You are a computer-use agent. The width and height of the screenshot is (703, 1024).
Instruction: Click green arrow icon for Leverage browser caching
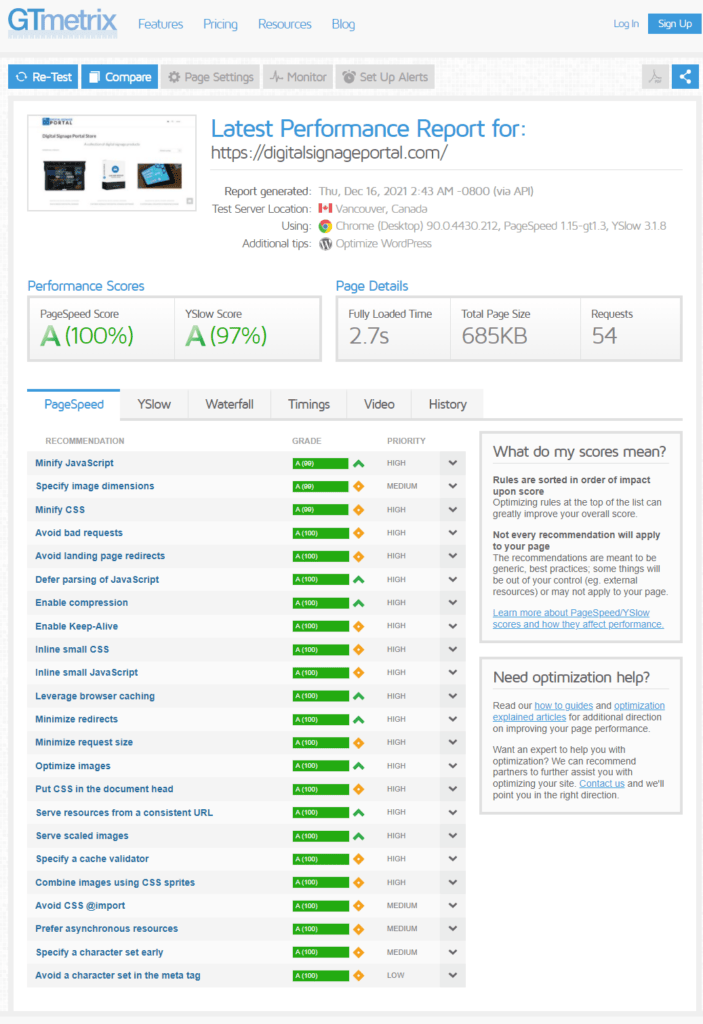coord(358,696)
